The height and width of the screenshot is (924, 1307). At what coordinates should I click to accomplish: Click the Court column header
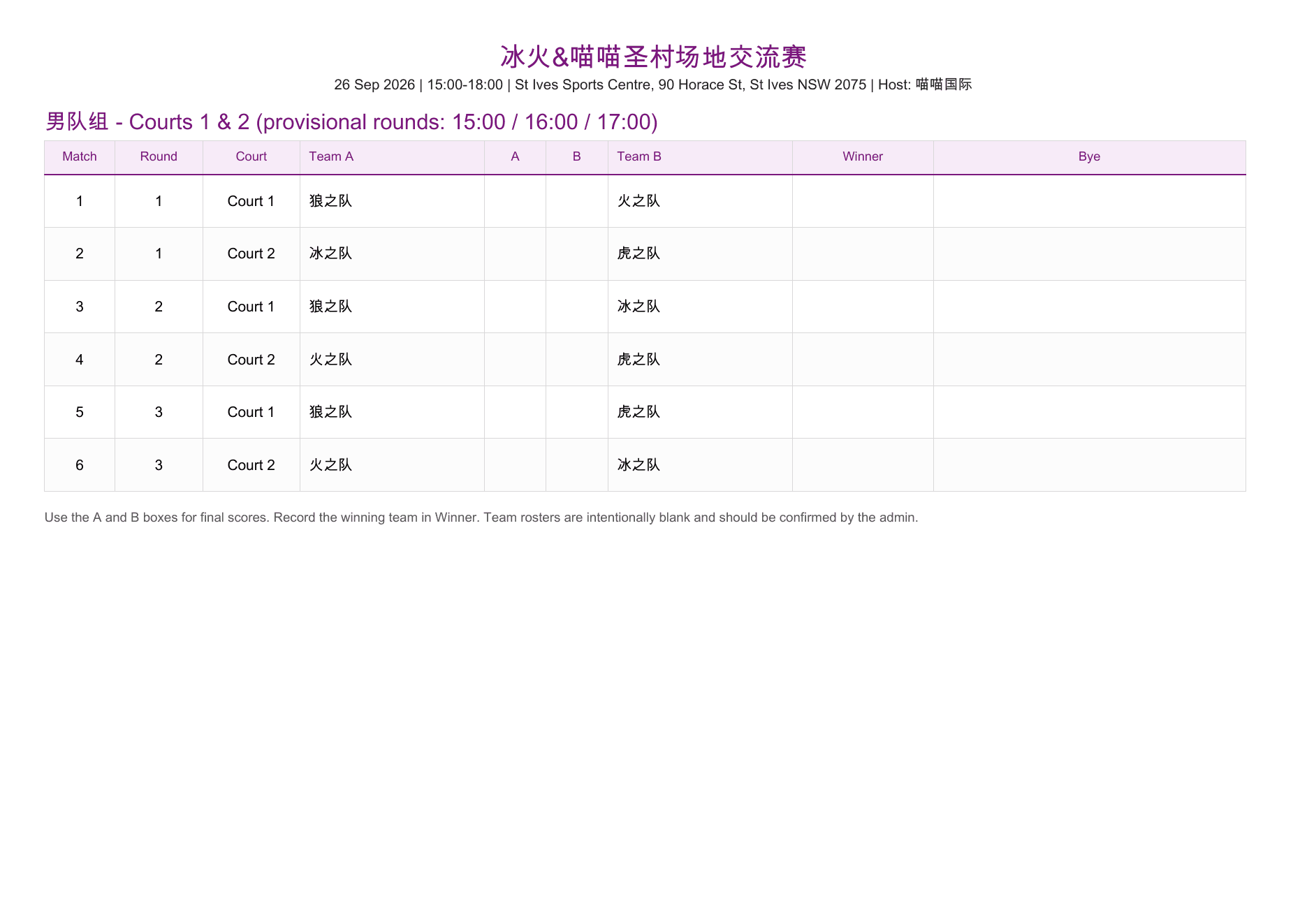tap(251, 156)
